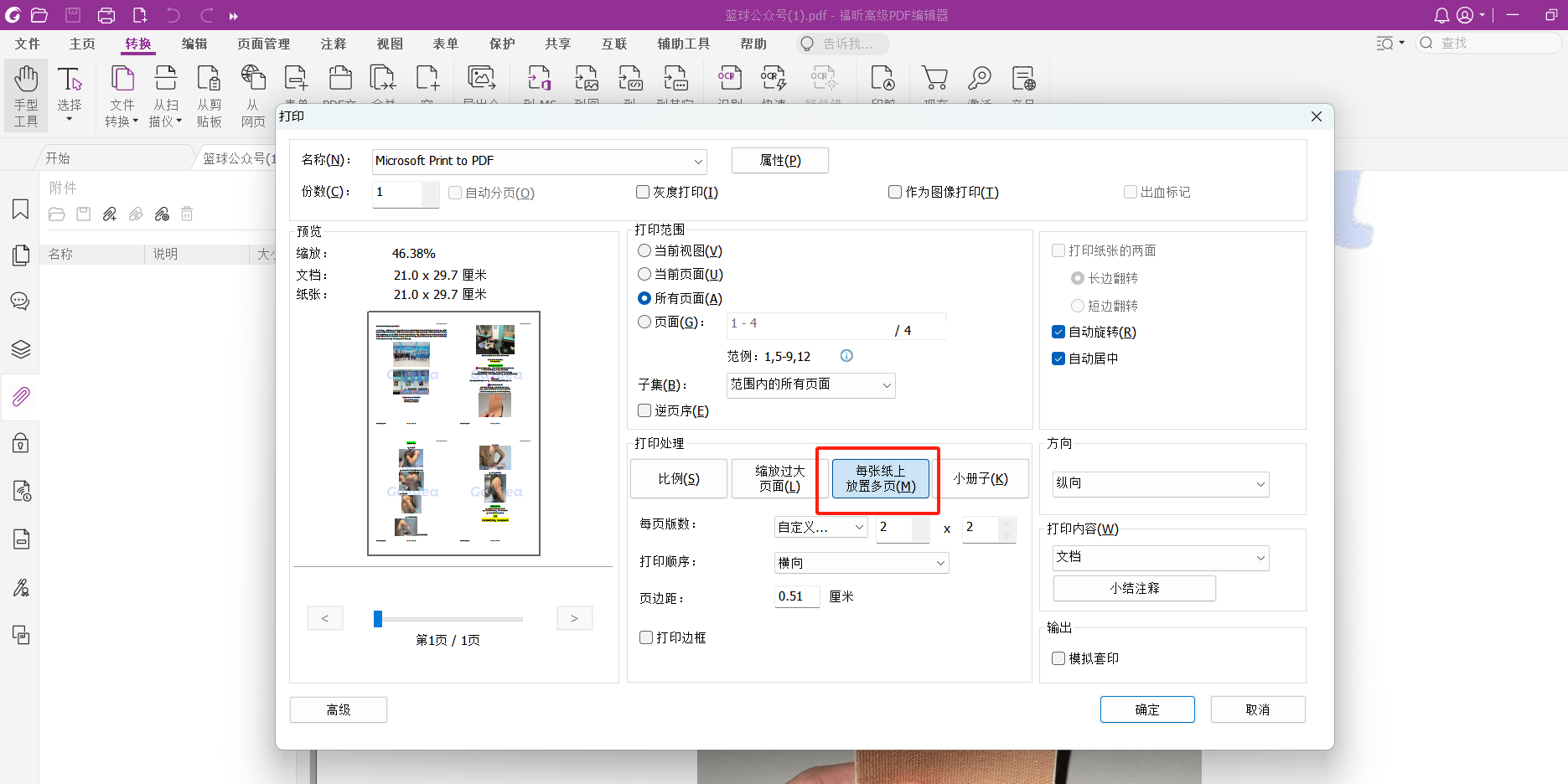The image size is (1568, 784).
Task: Click the printer Properties button
Action: (780, 160)
